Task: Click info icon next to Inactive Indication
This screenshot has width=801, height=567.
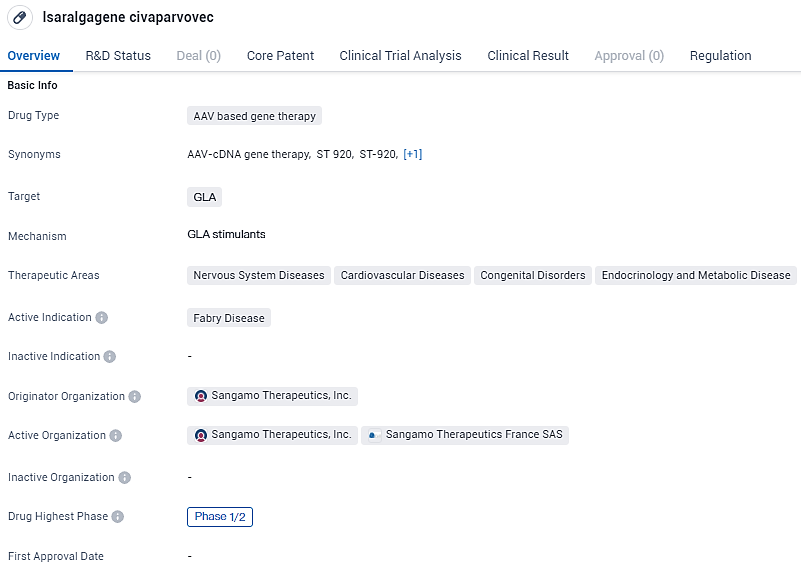Action: (x=110, y=357)
